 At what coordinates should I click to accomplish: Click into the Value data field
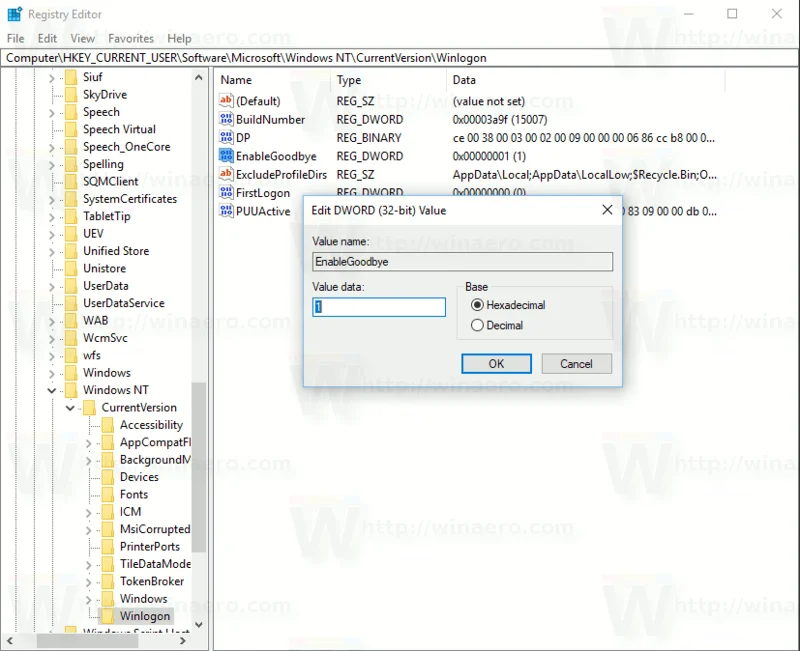click(379, 307)
